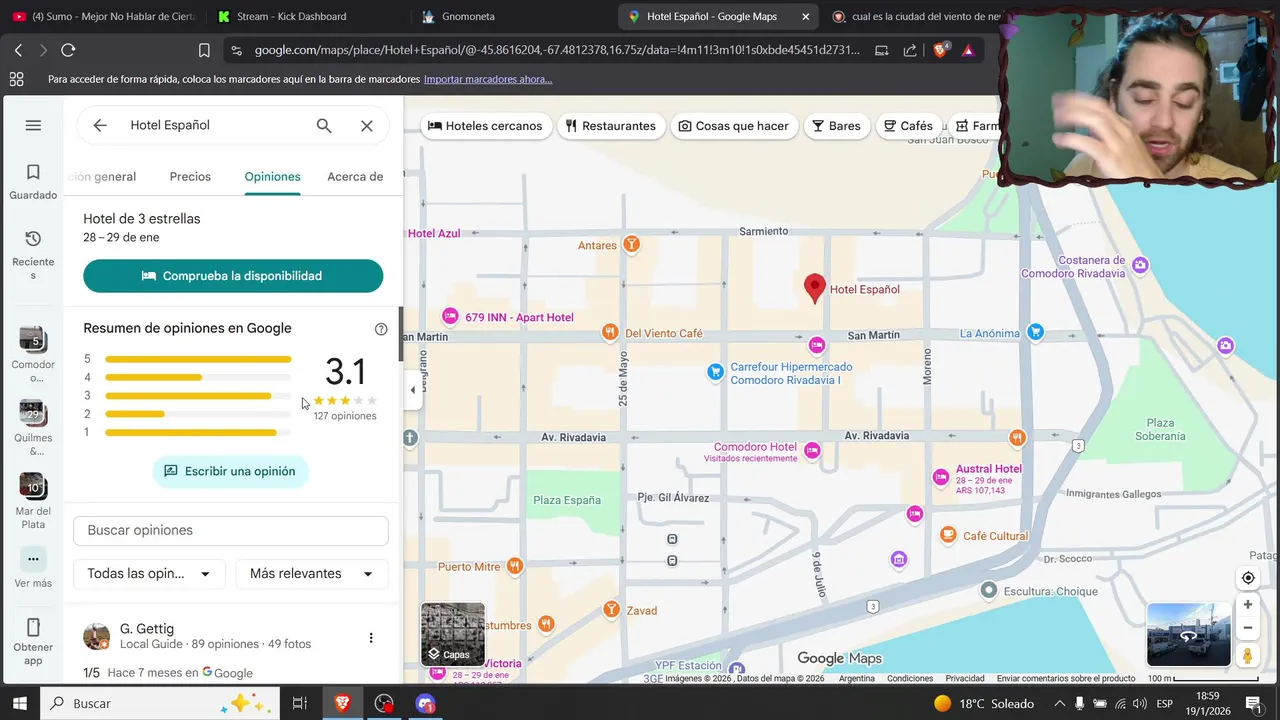Click the my location target button
Viewport: 1280px width, 720px height.
click(x=1248, y=578)
